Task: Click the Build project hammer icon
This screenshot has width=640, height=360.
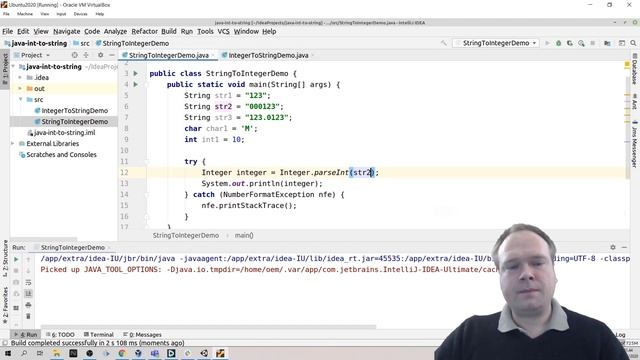Action: point(444,43)
